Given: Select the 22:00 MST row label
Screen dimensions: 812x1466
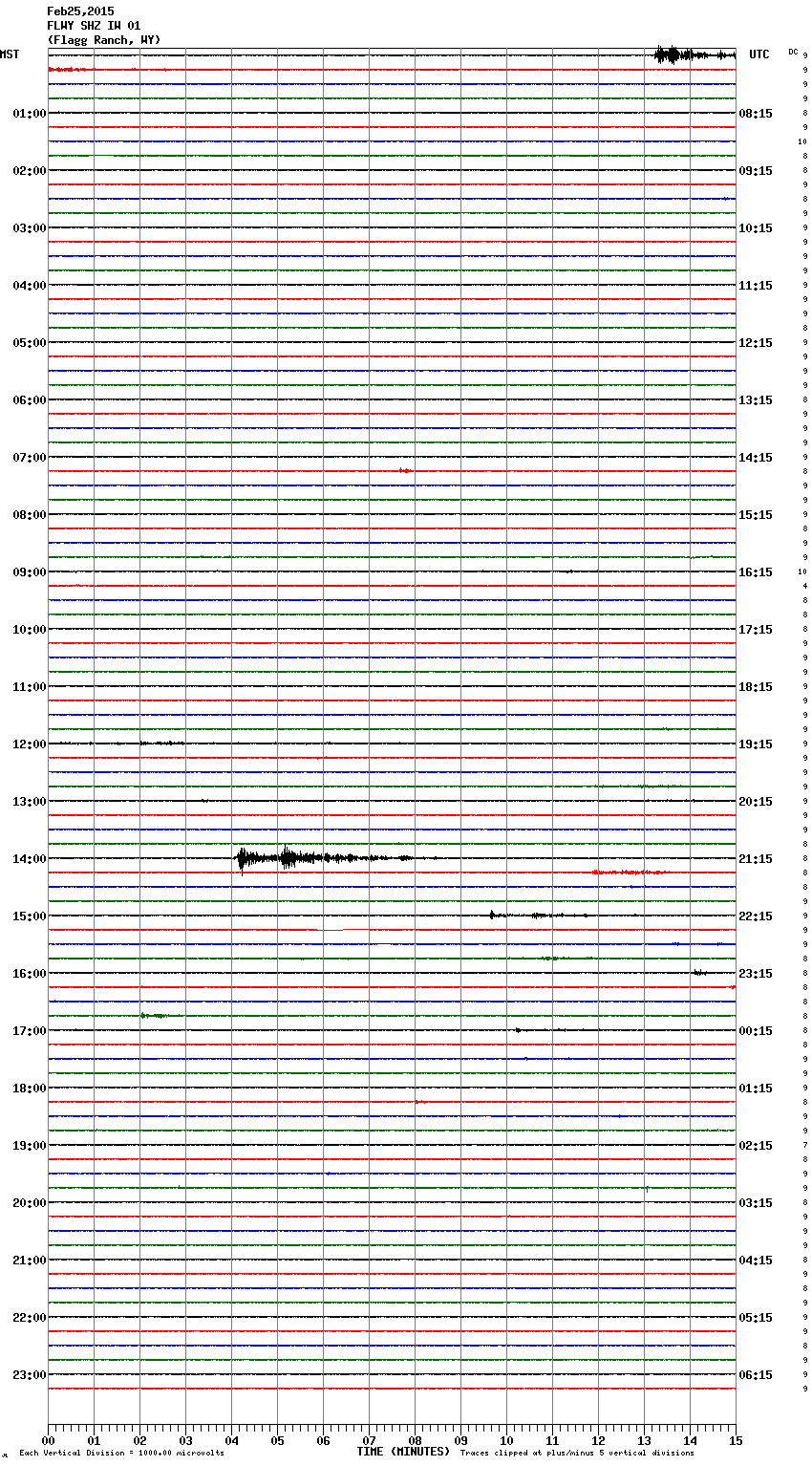Looking at the screenshot, I should tap(30, 1318).
